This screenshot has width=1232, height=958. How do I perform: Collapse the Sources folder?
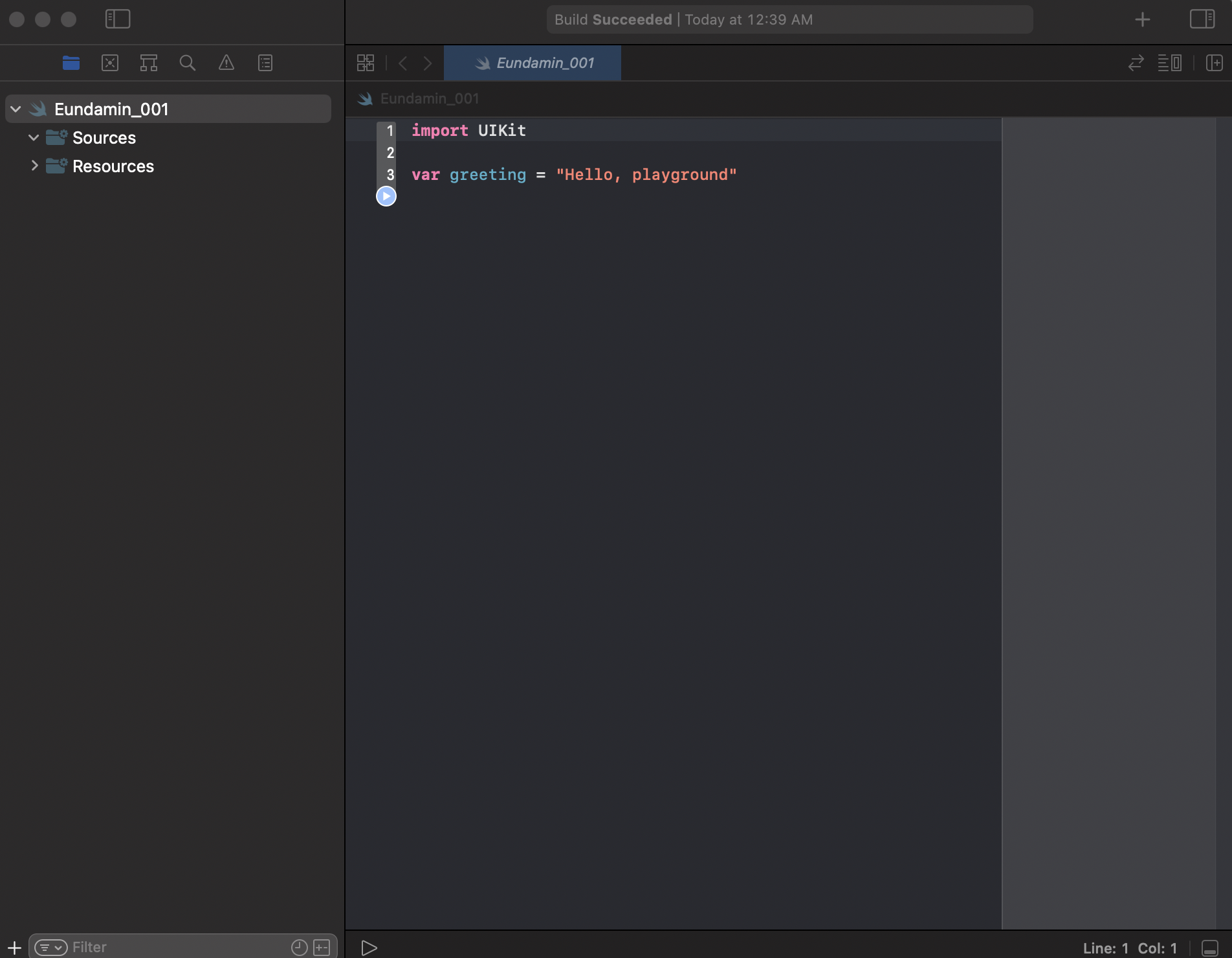34,137
